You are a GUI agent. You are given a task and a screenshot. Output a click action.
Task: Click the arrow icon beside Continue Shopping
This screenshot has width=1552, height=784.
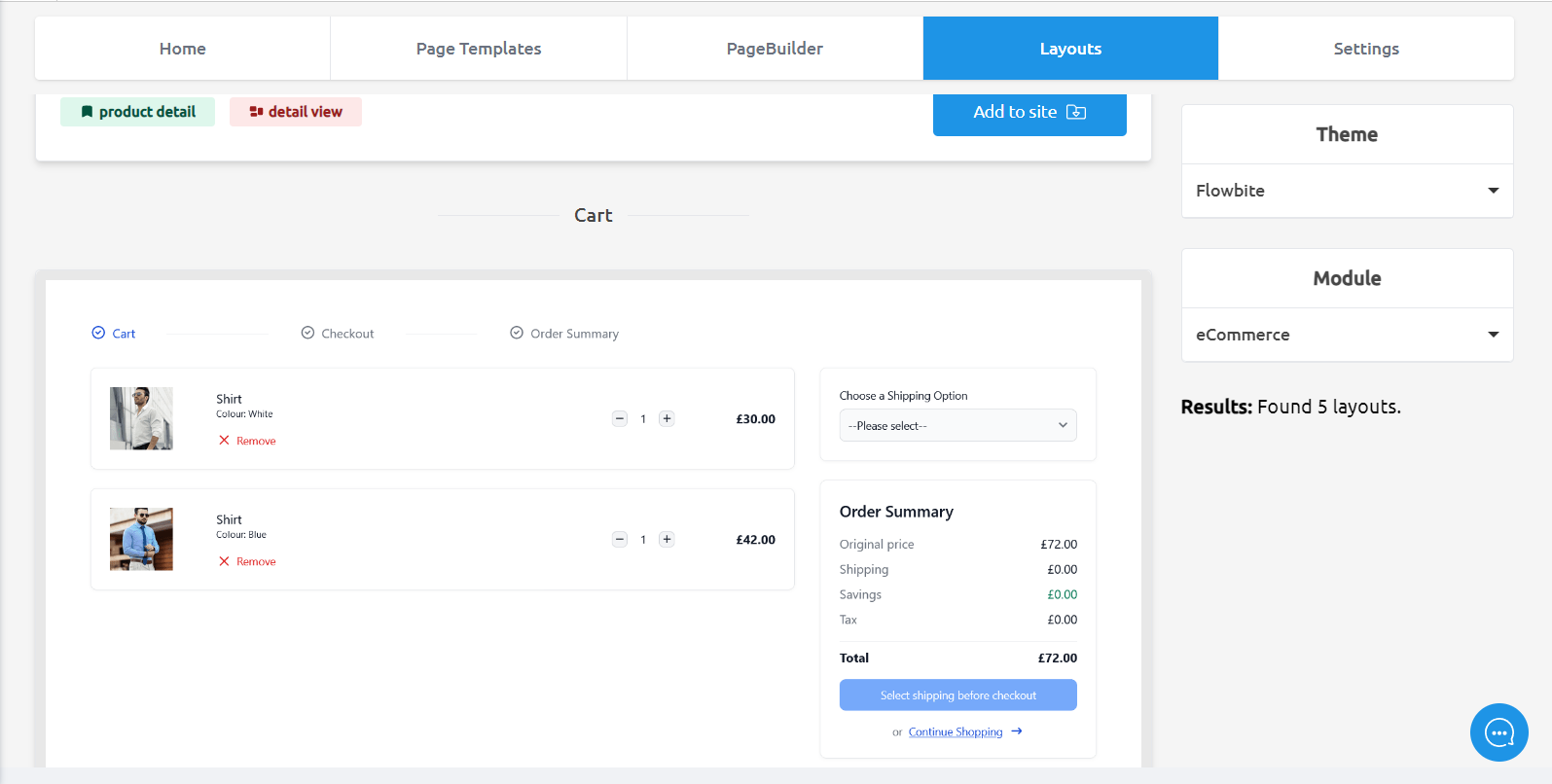pyautogui.click(x=1017, y=731)
